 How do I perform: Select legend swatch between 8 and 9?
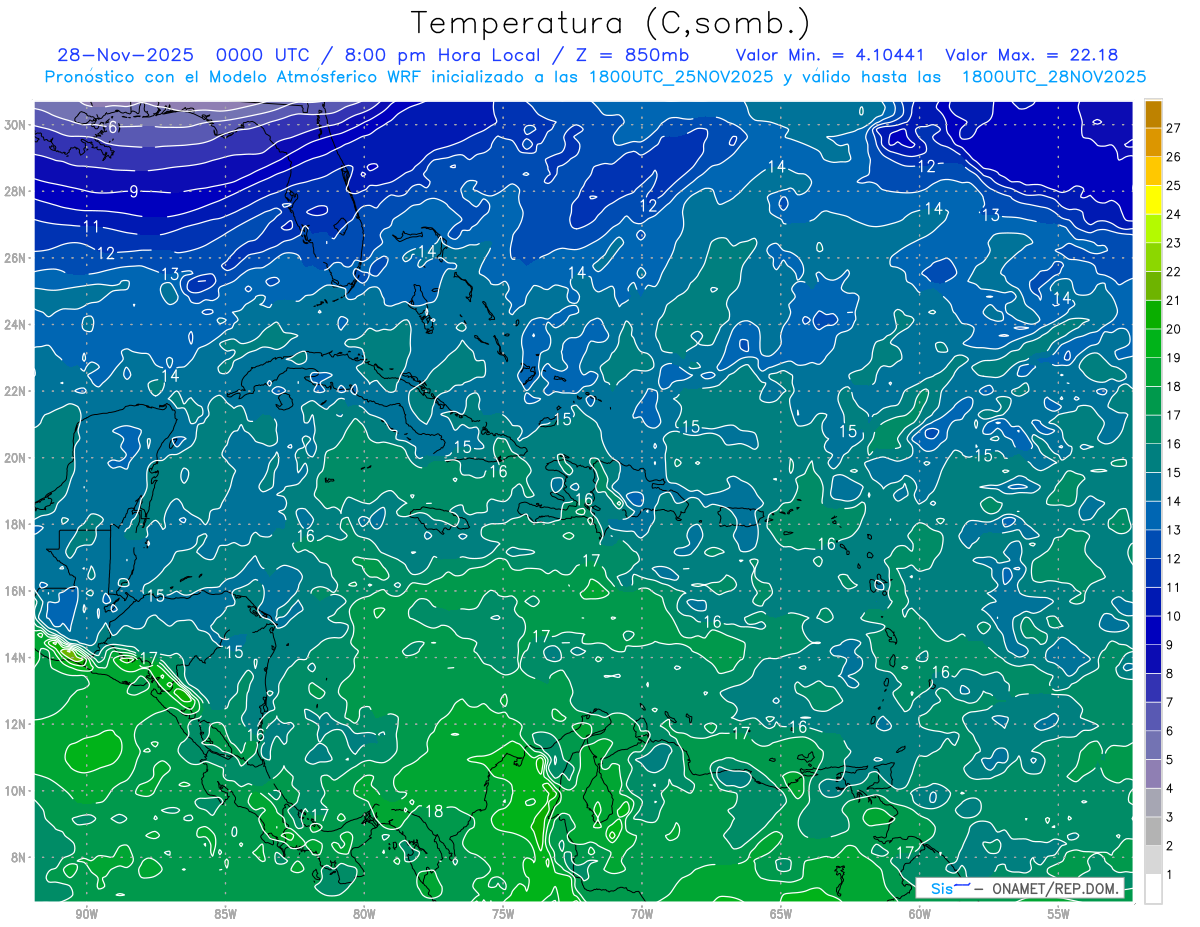point(1153,659)
